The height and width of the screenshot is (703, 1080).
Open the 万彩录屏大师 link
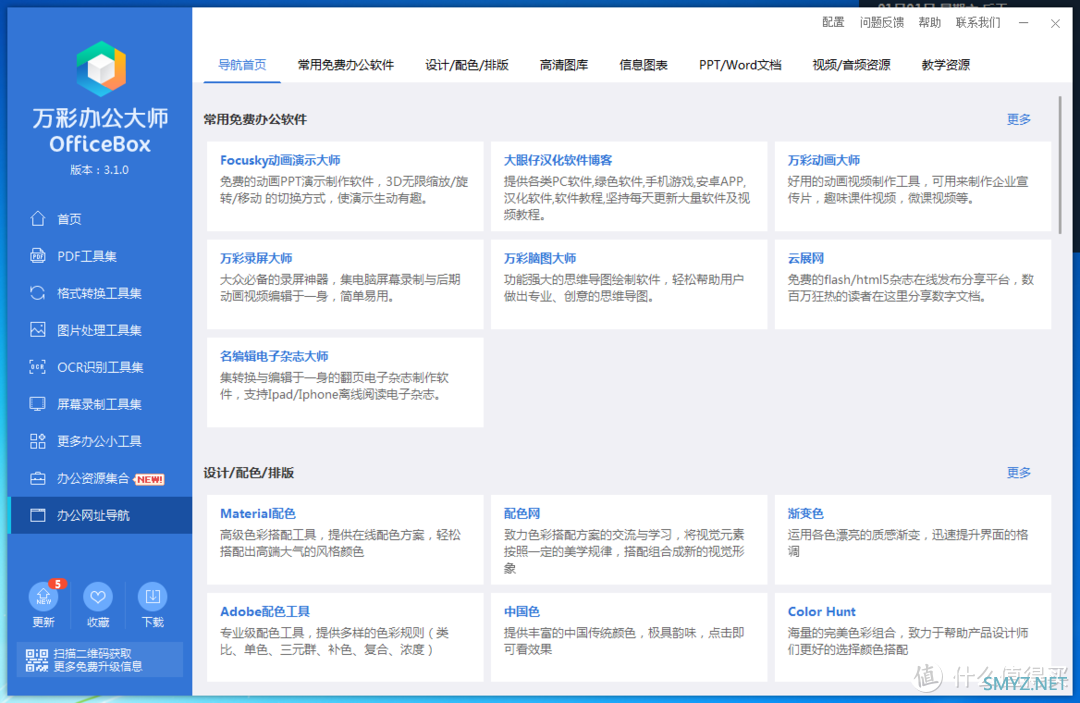tap(256, 258)
